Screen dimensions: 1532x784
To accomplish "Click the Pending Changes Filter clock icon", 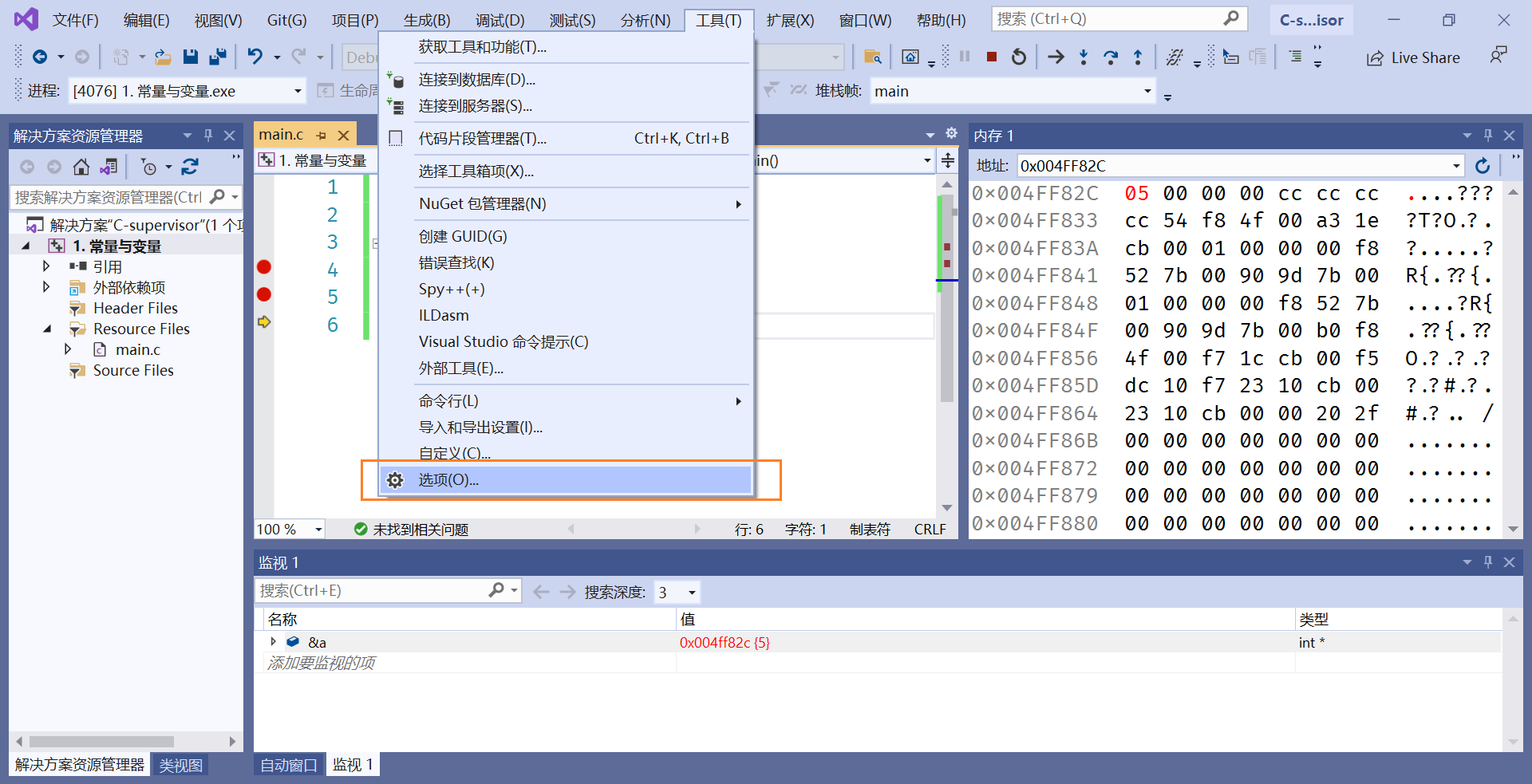I will pyautogui.click(x=148, y=167).
